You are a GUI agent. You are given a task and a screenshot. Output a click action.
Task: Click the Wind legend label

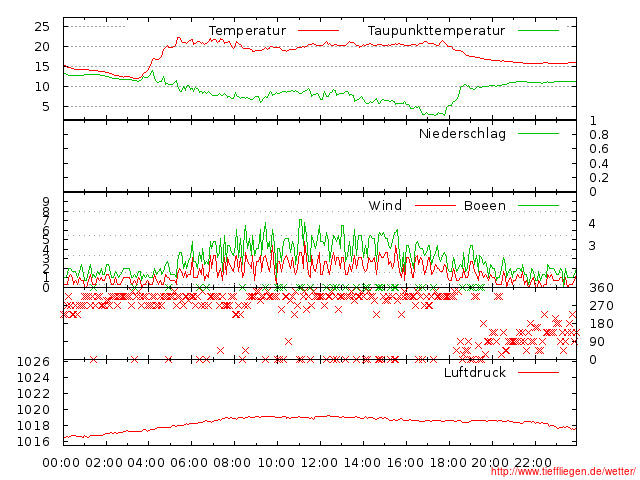tap(385, 205)
